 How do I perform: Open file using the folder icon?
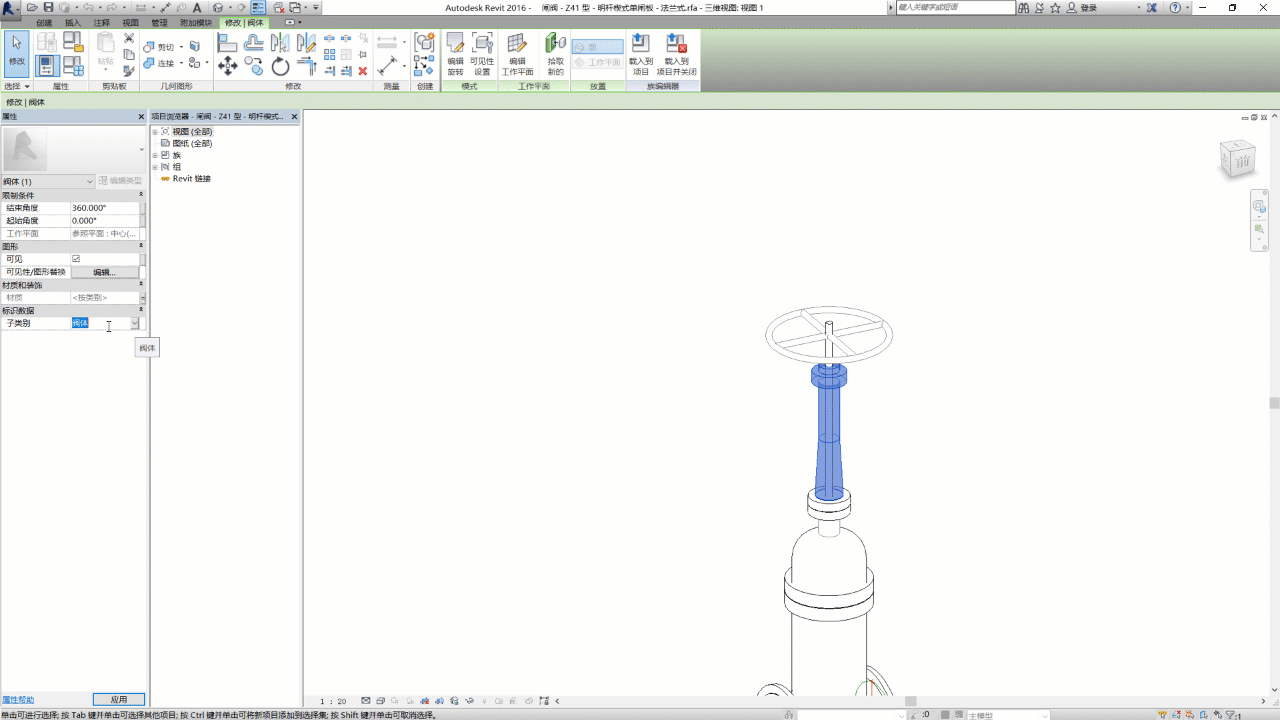pyautogui.click(x=33, y=8)
